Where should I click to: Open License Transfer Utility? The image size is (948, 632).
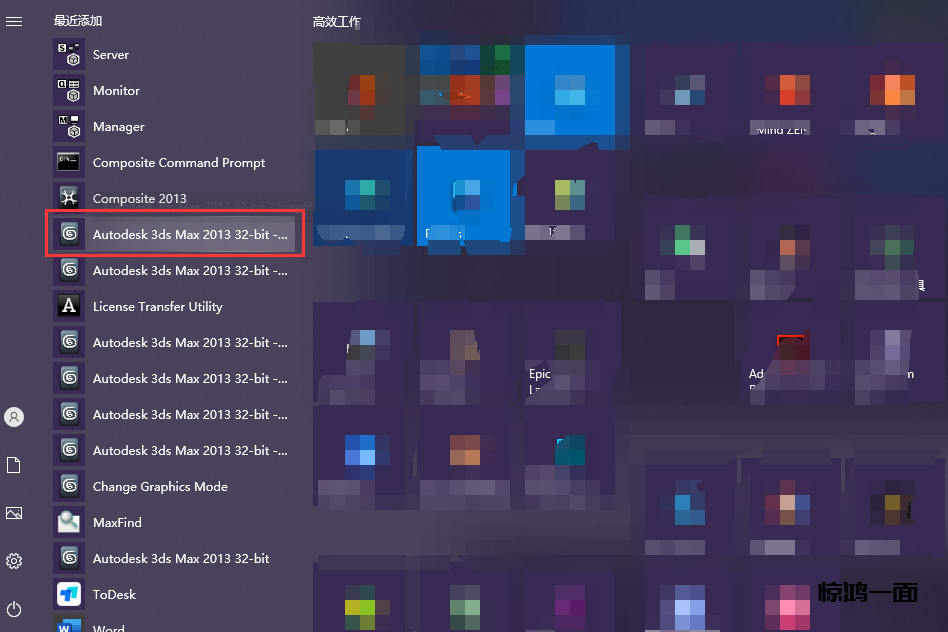(x=157, y=307)
